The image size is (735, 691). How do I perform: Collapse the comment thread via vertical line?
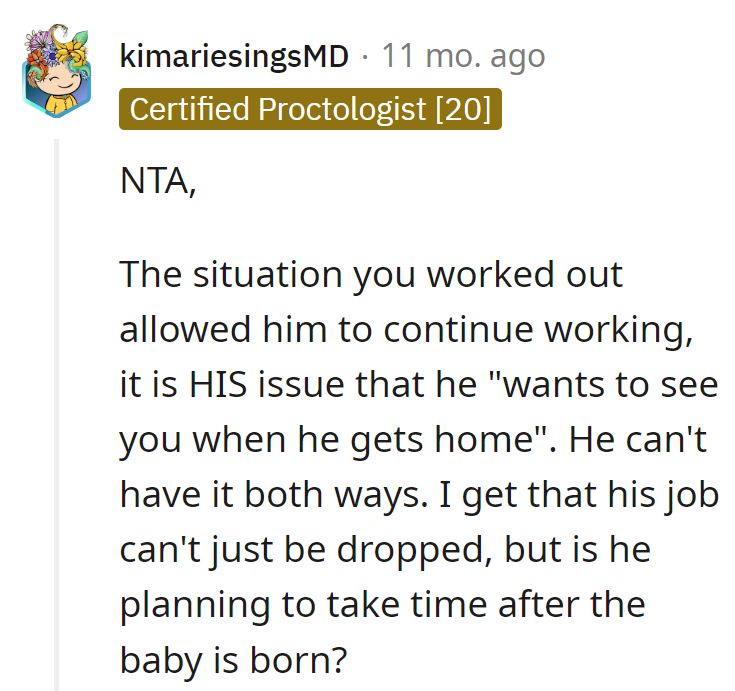tap(57, 415)
